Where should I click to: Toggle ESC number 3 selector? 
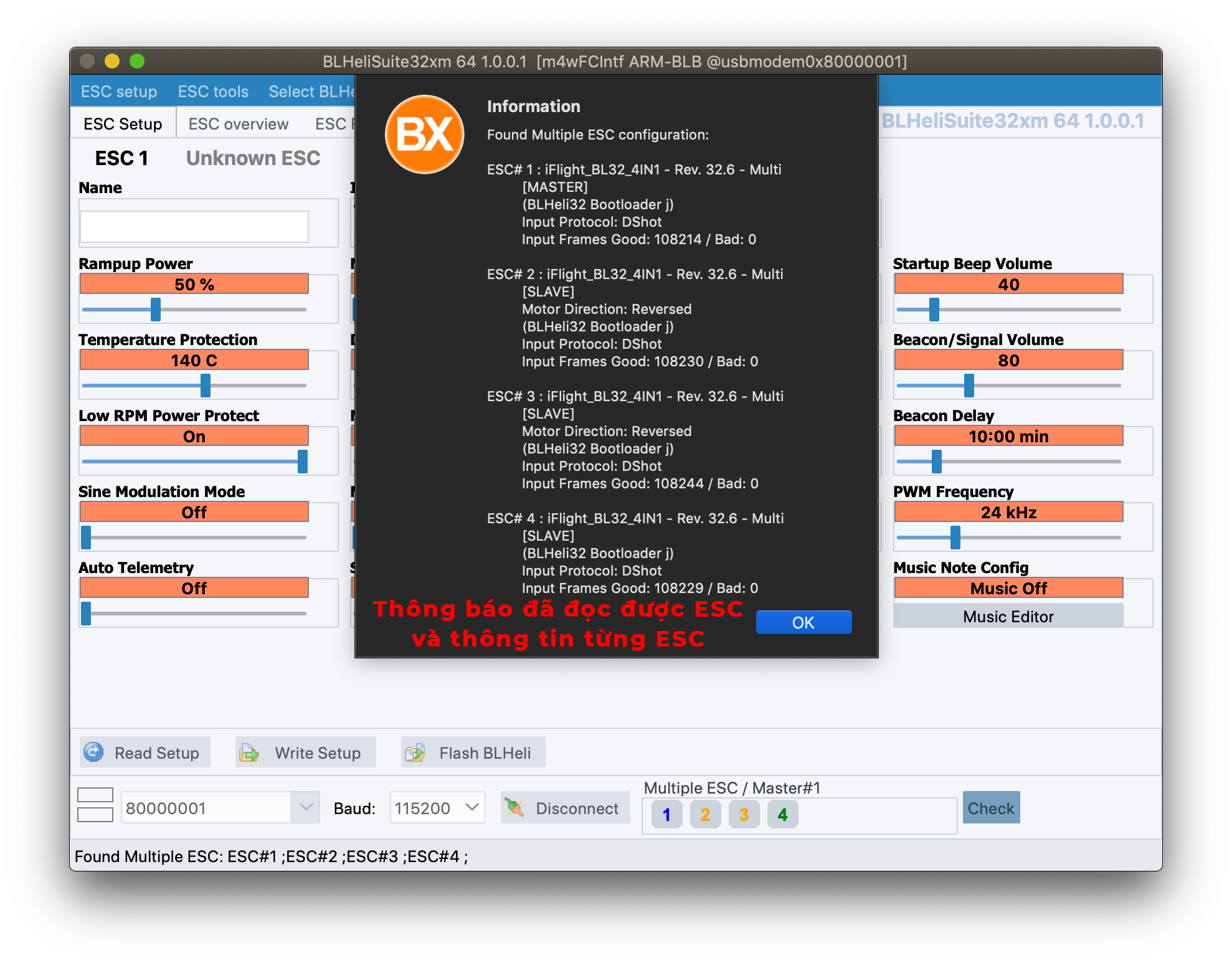click(x=744, y=814)
